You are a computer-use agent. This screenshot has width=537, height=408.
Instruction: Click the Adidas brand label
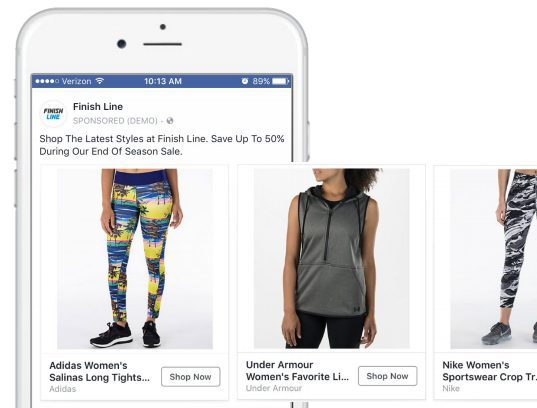(62, 389)
